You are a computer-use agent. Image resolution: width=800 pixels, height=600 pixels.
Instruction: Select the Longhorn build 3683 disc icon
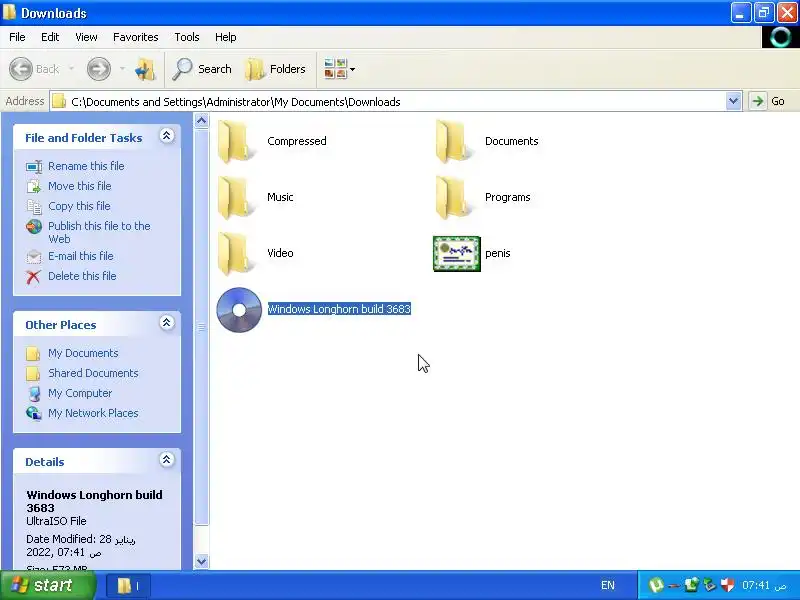click(239, 310)
